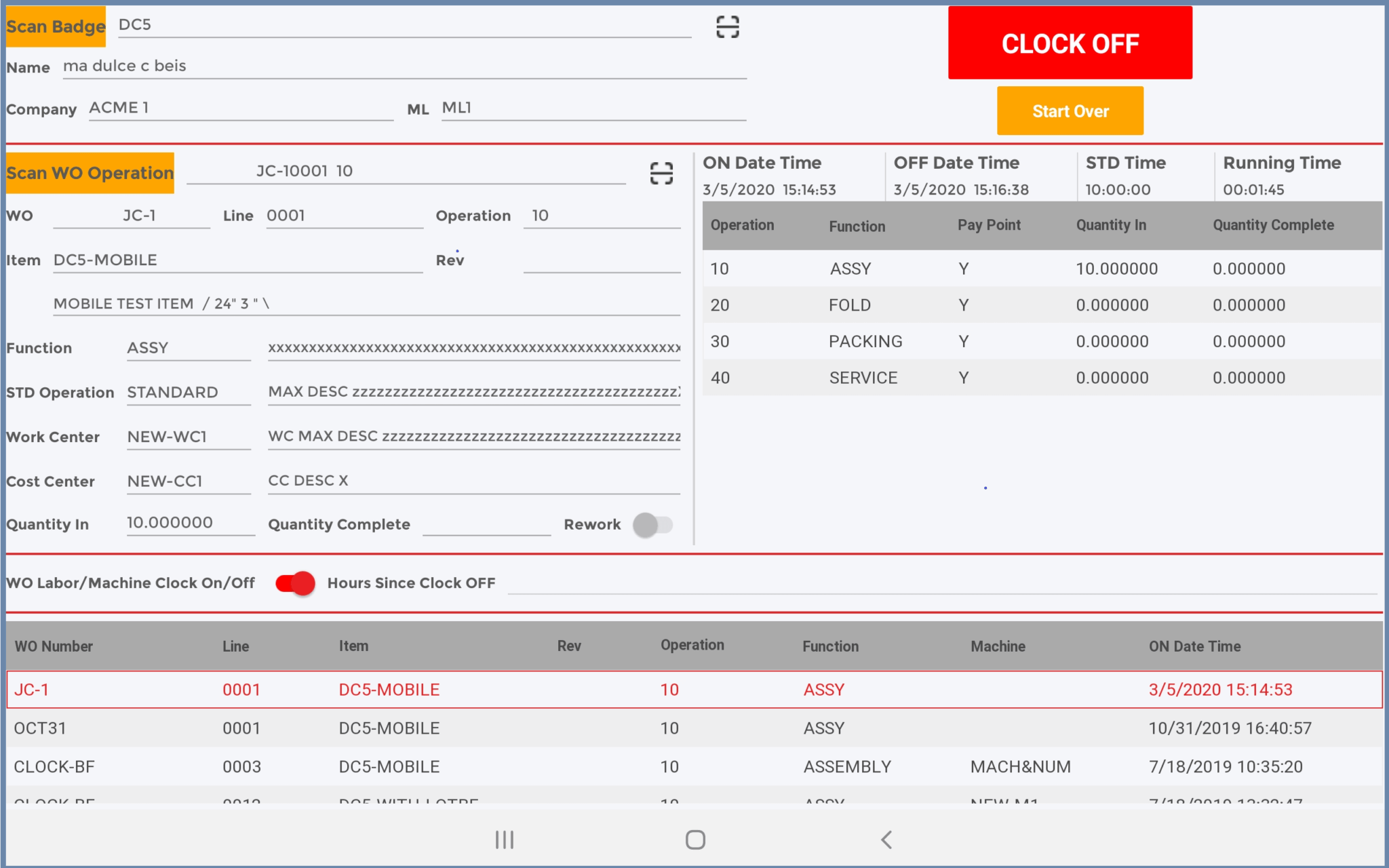Toggle WO Labor/Machine Clock On/Off switch
1389x868 pixels.
pos(296,583)
